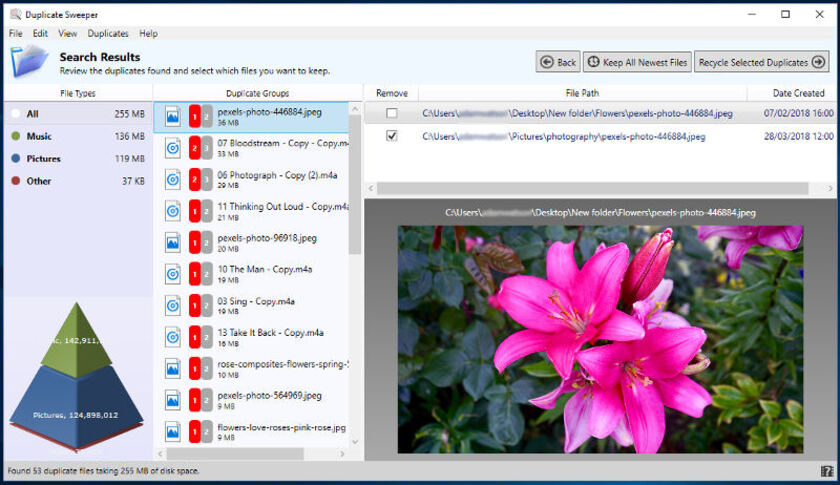Click blue Pictures section of pyramid chart
The image size is (840, 485).
77,406
